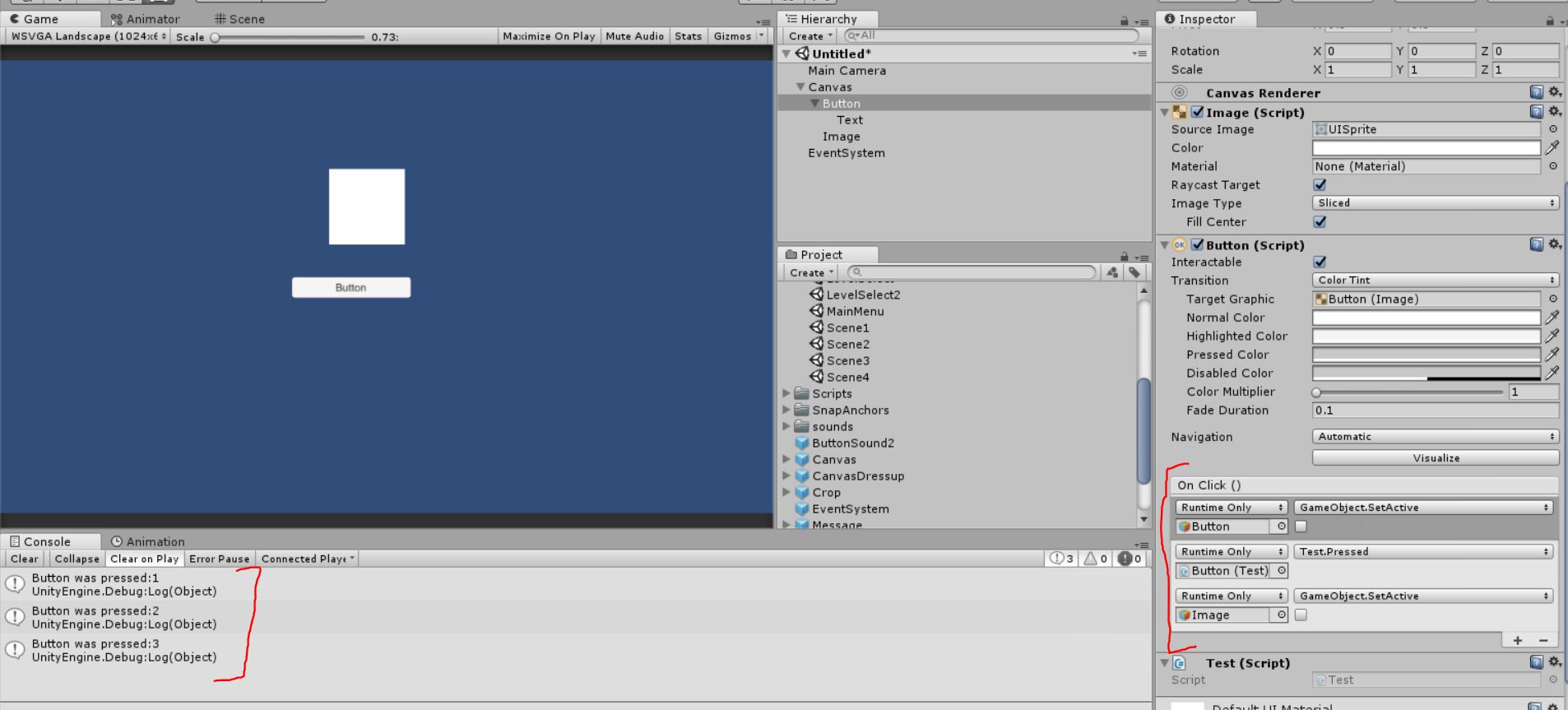Toggle SetActive checkbox for Button entry
The image size is (1568, 710).
point(1301,527)
